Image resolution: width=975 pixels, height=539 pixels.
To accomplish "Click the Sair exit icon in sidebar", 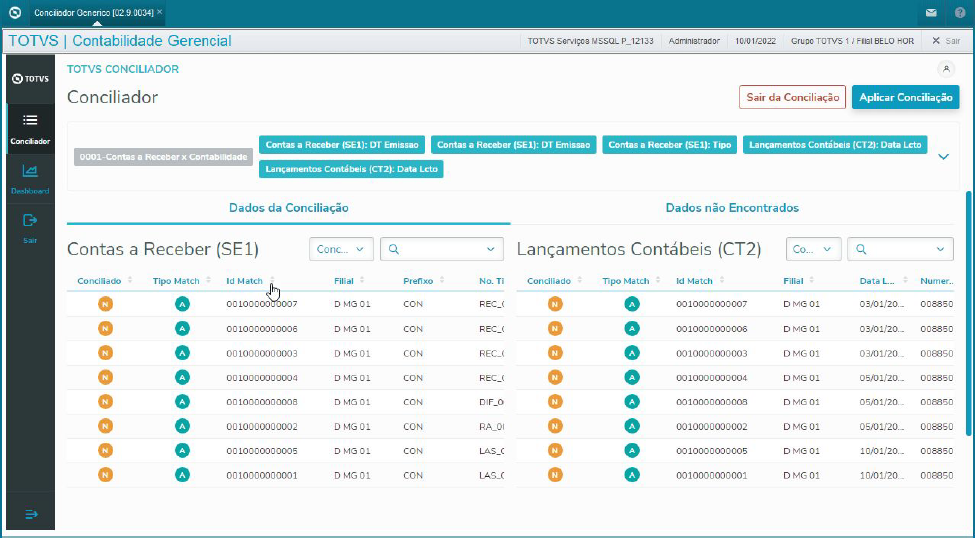I will pyautogui.click(x=30, y=221).
